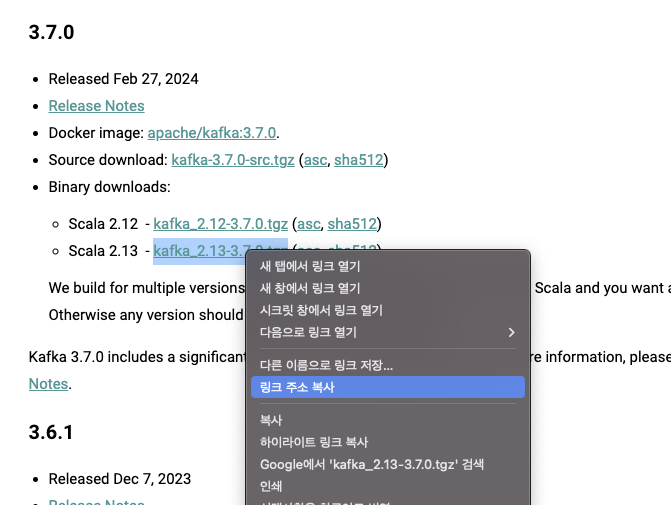Open sha512 link for Scala 2.12 binary

352,224
